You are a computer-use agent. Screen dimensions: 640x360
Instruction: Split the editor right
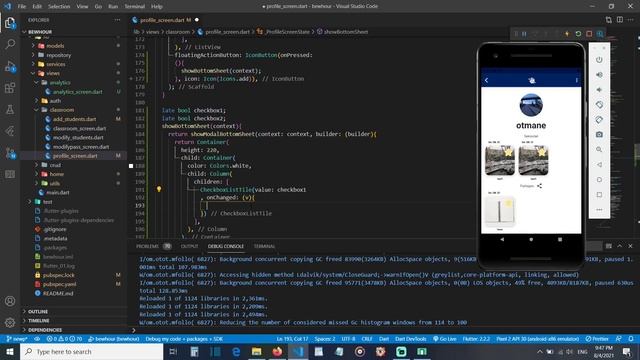[620, 20]
